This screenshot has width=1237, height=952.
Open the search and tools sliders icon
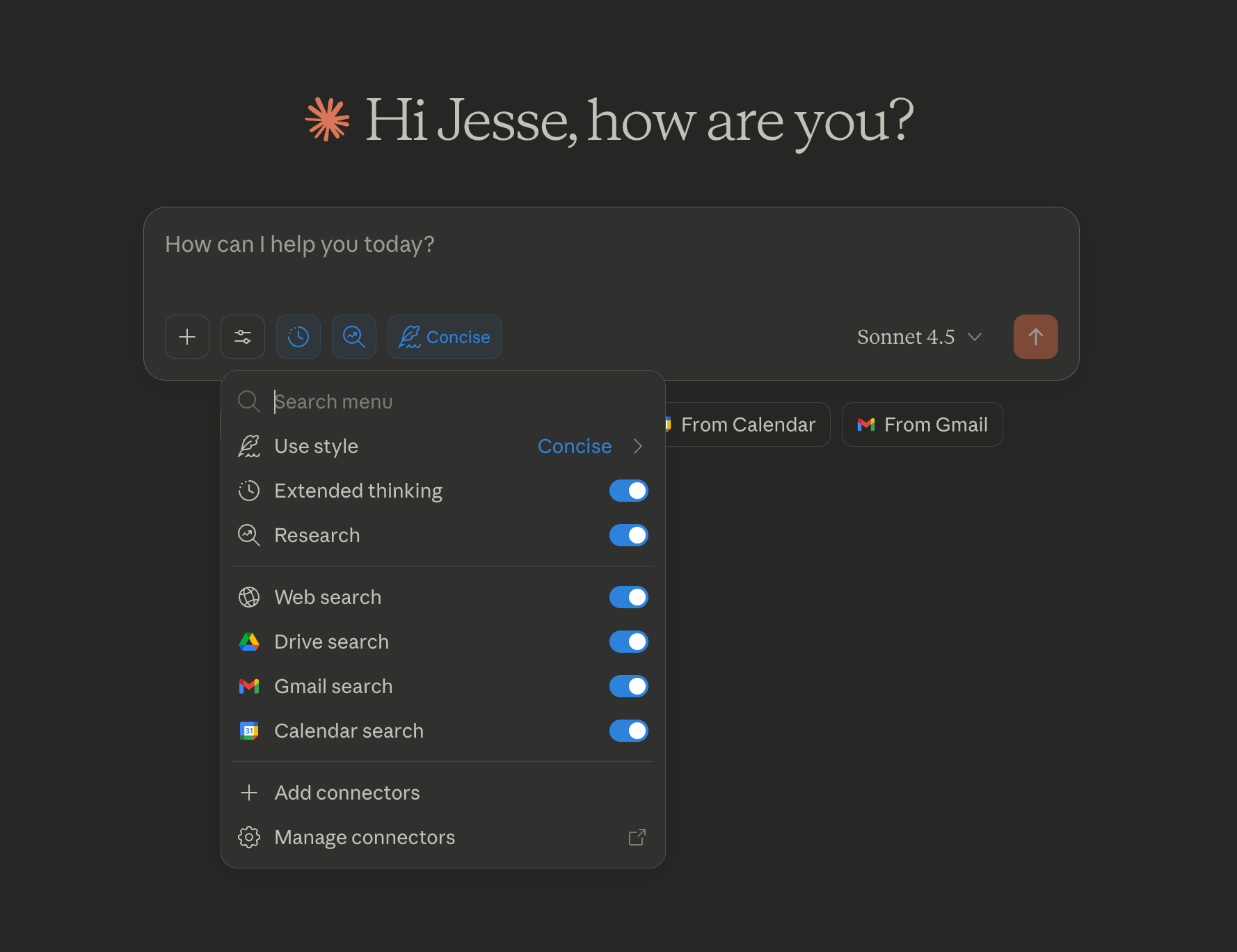(x=243, y=337)
